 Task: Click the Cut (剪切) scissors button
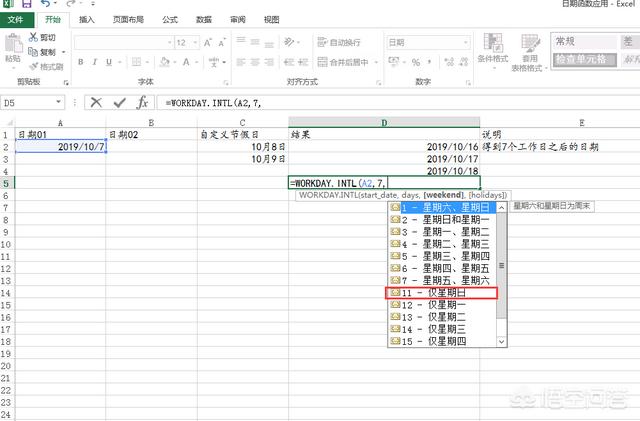point(42,37)
